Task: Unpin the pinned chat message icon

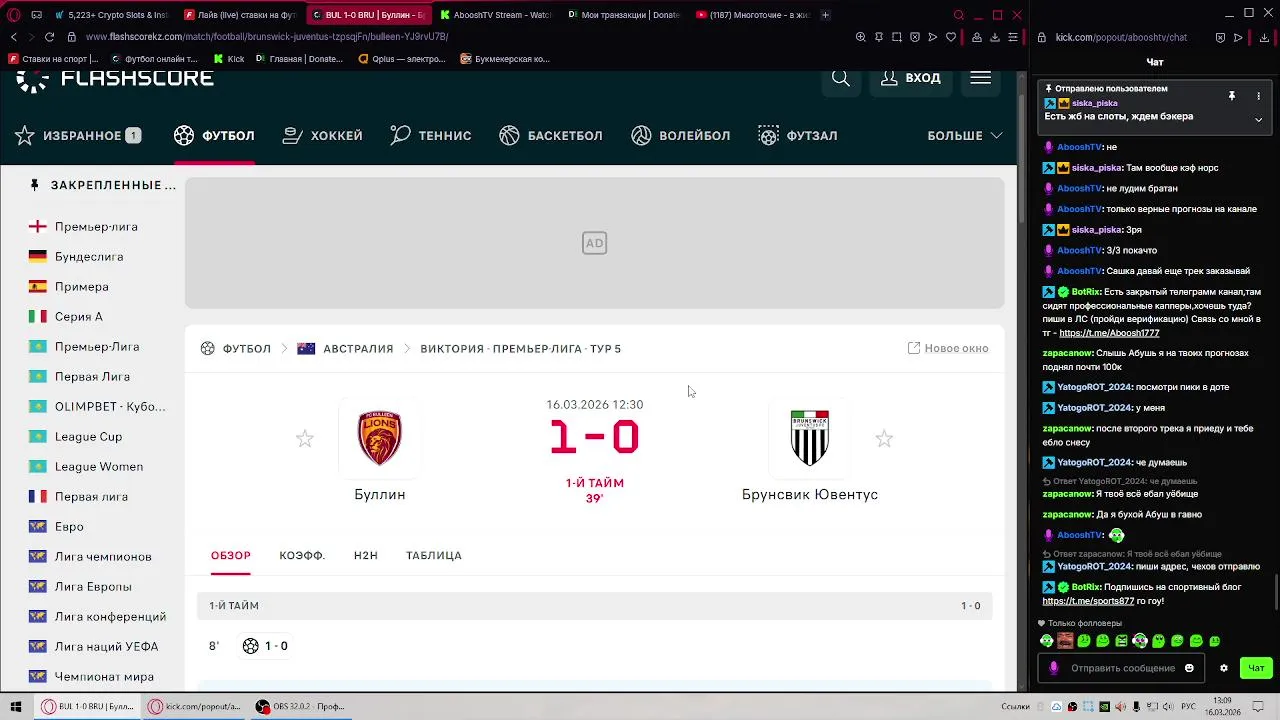Action: [1232, 96]
